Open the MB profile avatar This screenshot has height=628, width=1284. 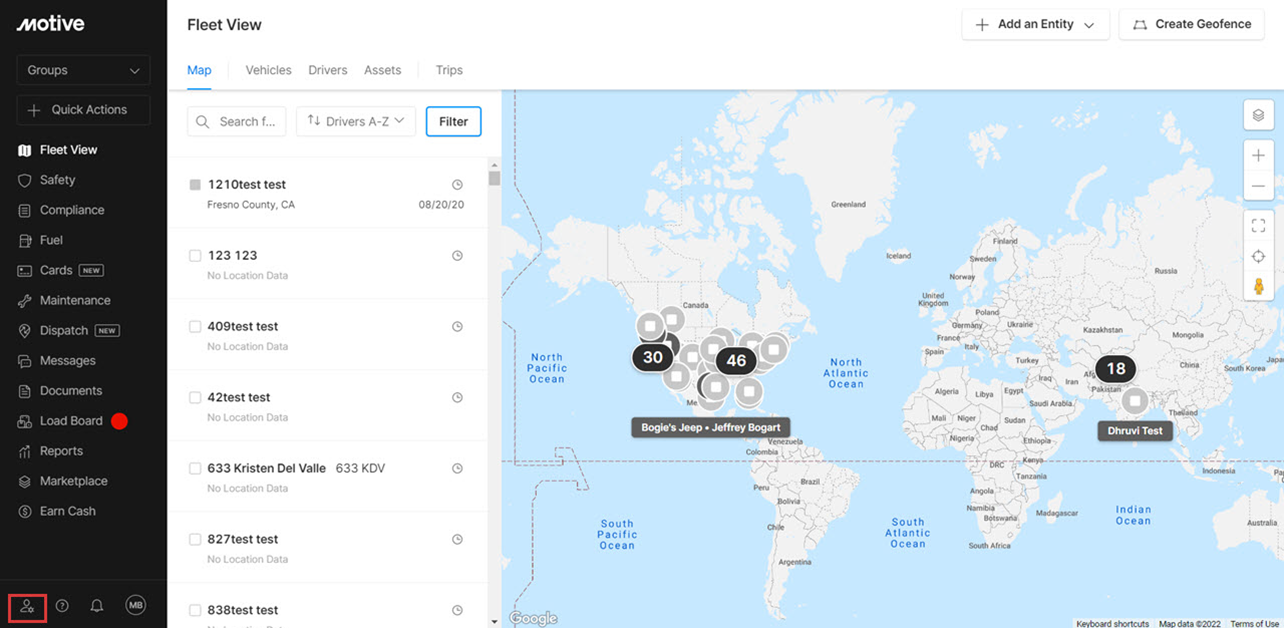pos(135,605)
